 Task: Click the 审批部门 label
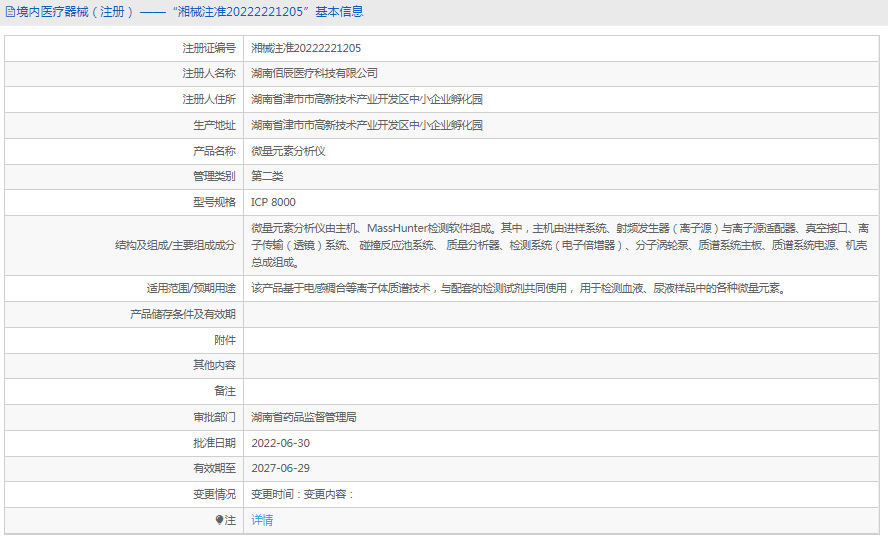[x=214, y=417]
